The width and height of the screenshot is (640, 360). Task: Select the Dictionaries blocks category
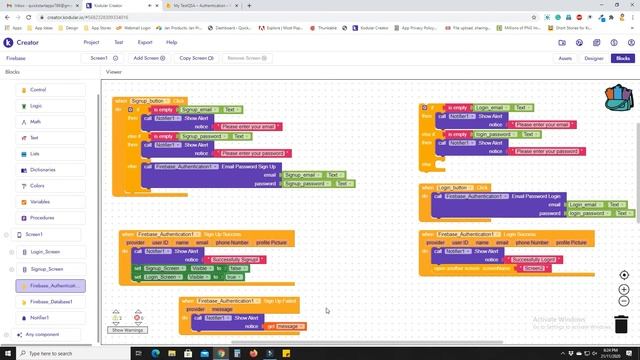point(51,170)
